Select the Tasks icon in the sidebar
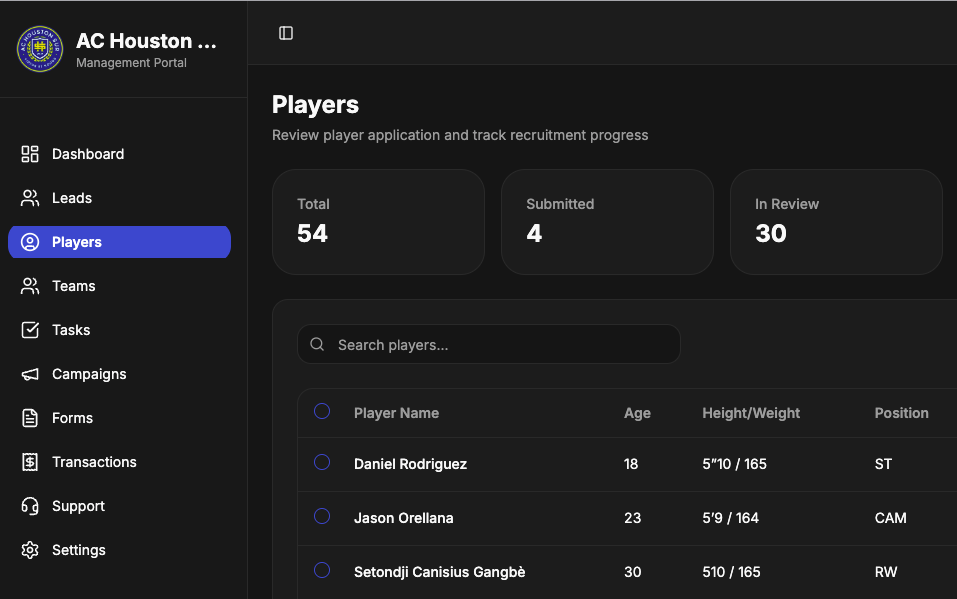Viewport: 957px width, 599px height. click(30, 329)
